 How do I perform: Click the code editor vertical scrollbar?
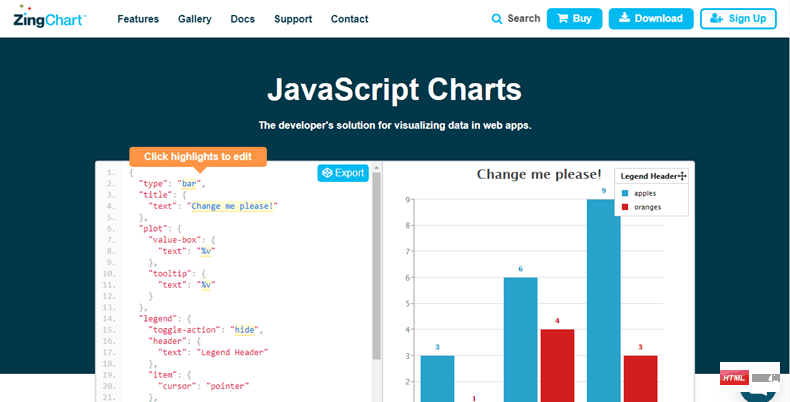coord(377,266)
